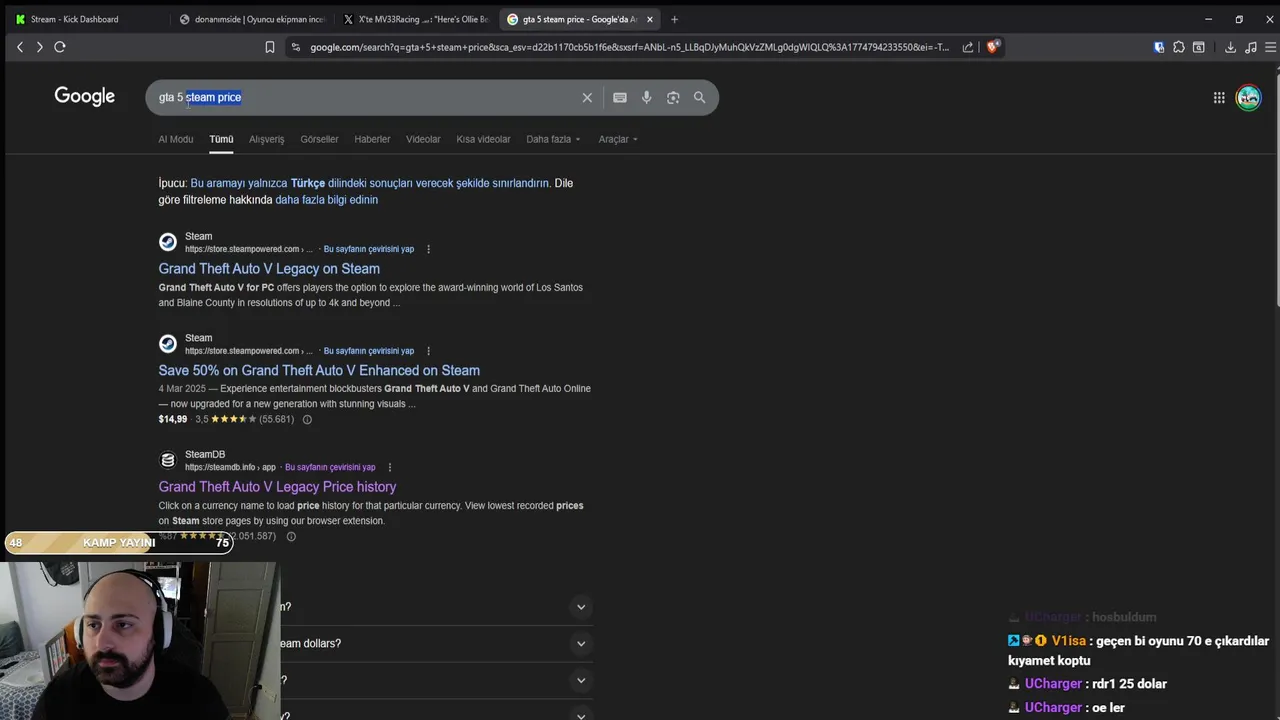Clear the Google search box with X
1280x720 pixels.
pos(587,97)
